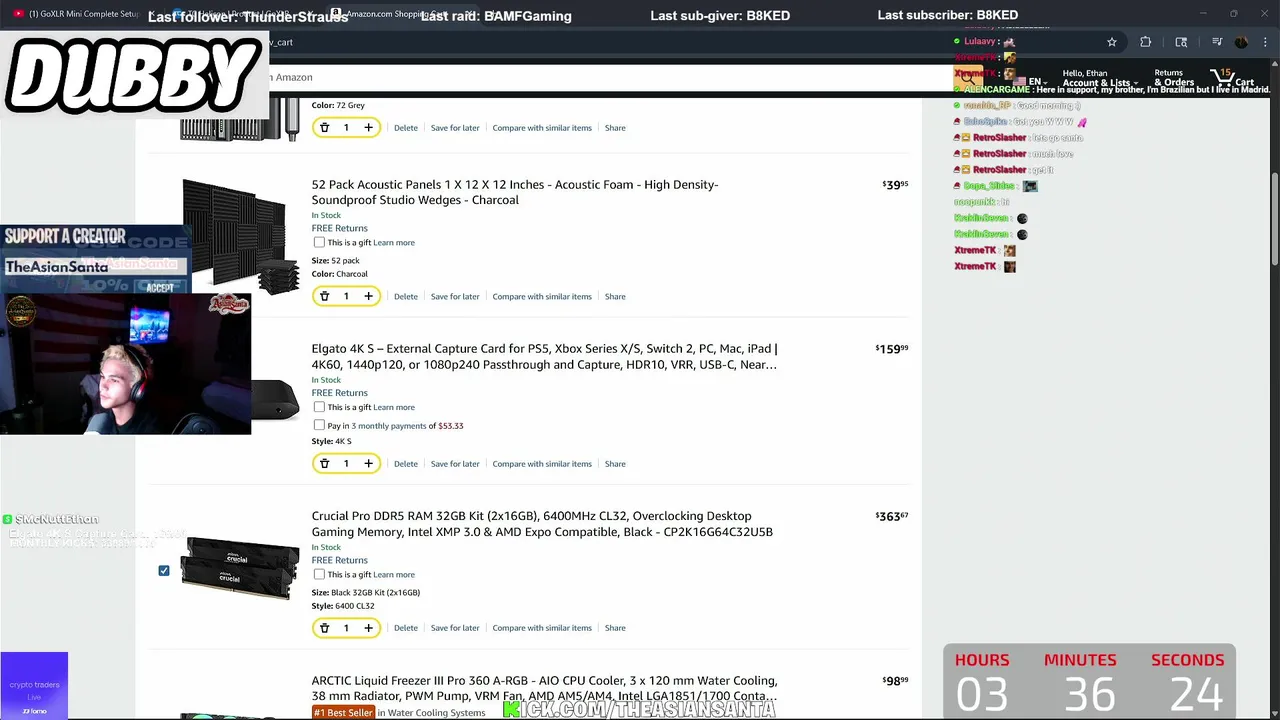Open the Elgato 4K S product title
Screen dimensions: 1280x720
pyautogui.click(x=545, y=357)
